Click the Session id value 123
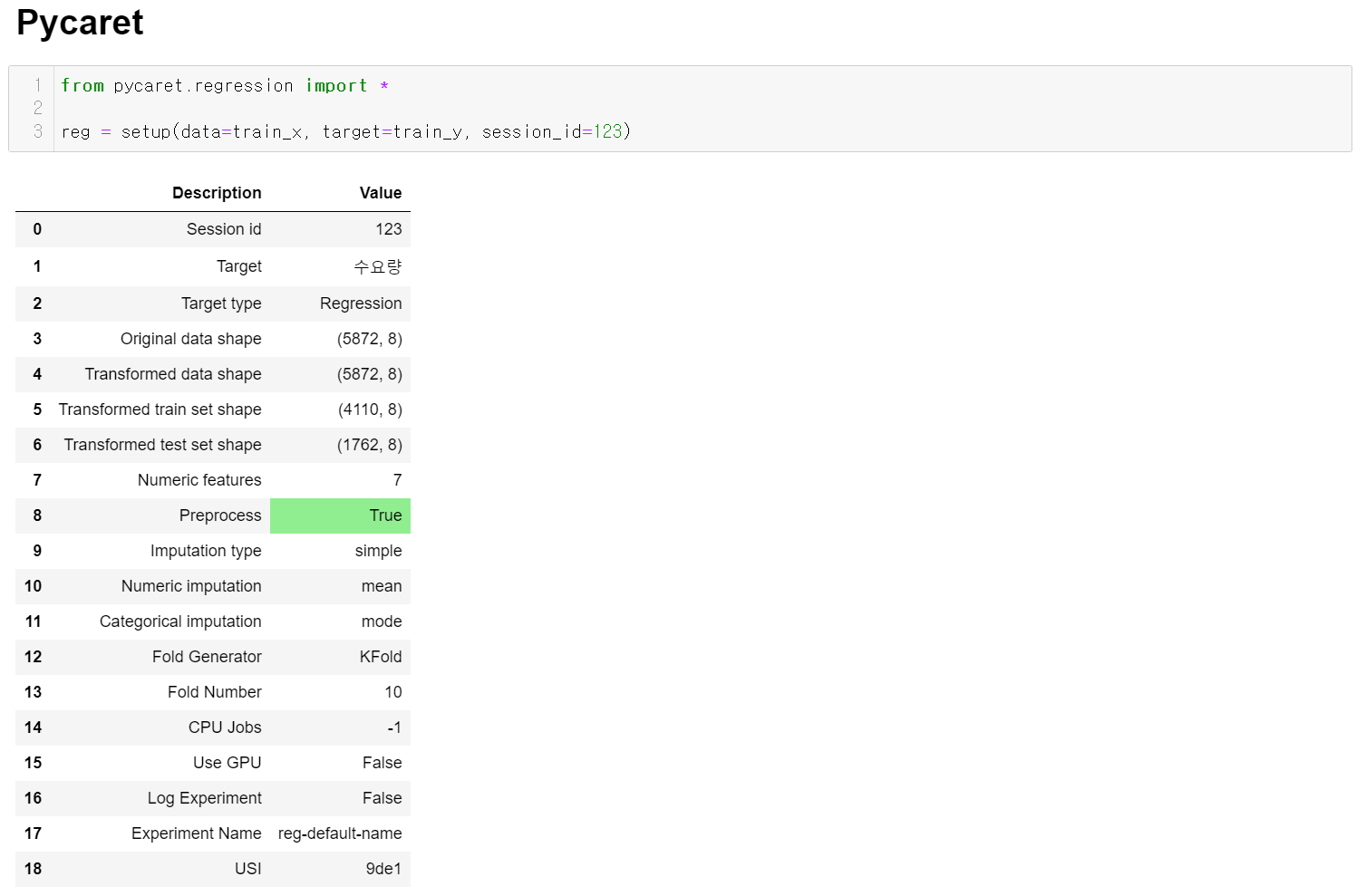The image size is (1366, 896). (x=389, y=229)
